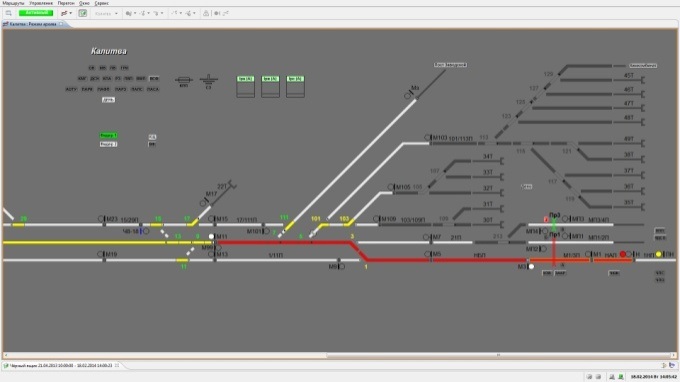This screenshot has height=382, width=680.
Task: Click shunting signal М109
Action: [x=376, y=219]
